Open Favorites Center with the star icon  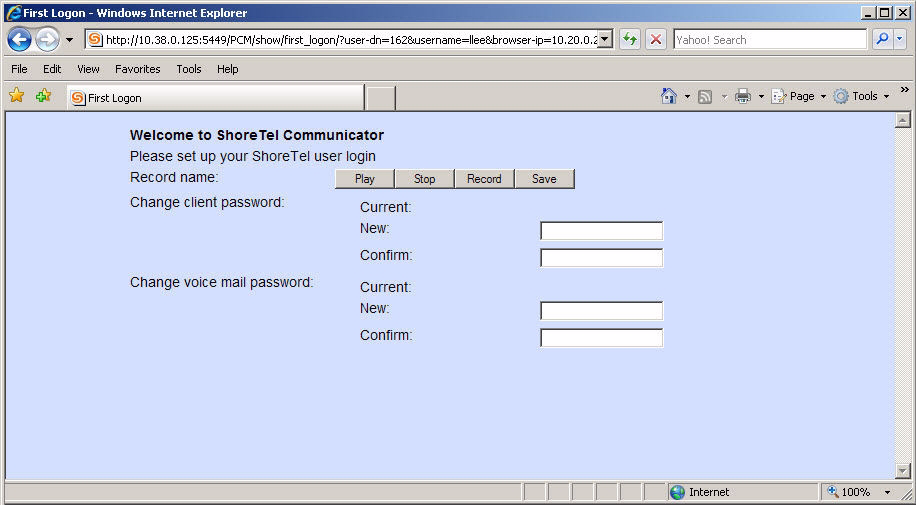(x=17, y=95)
